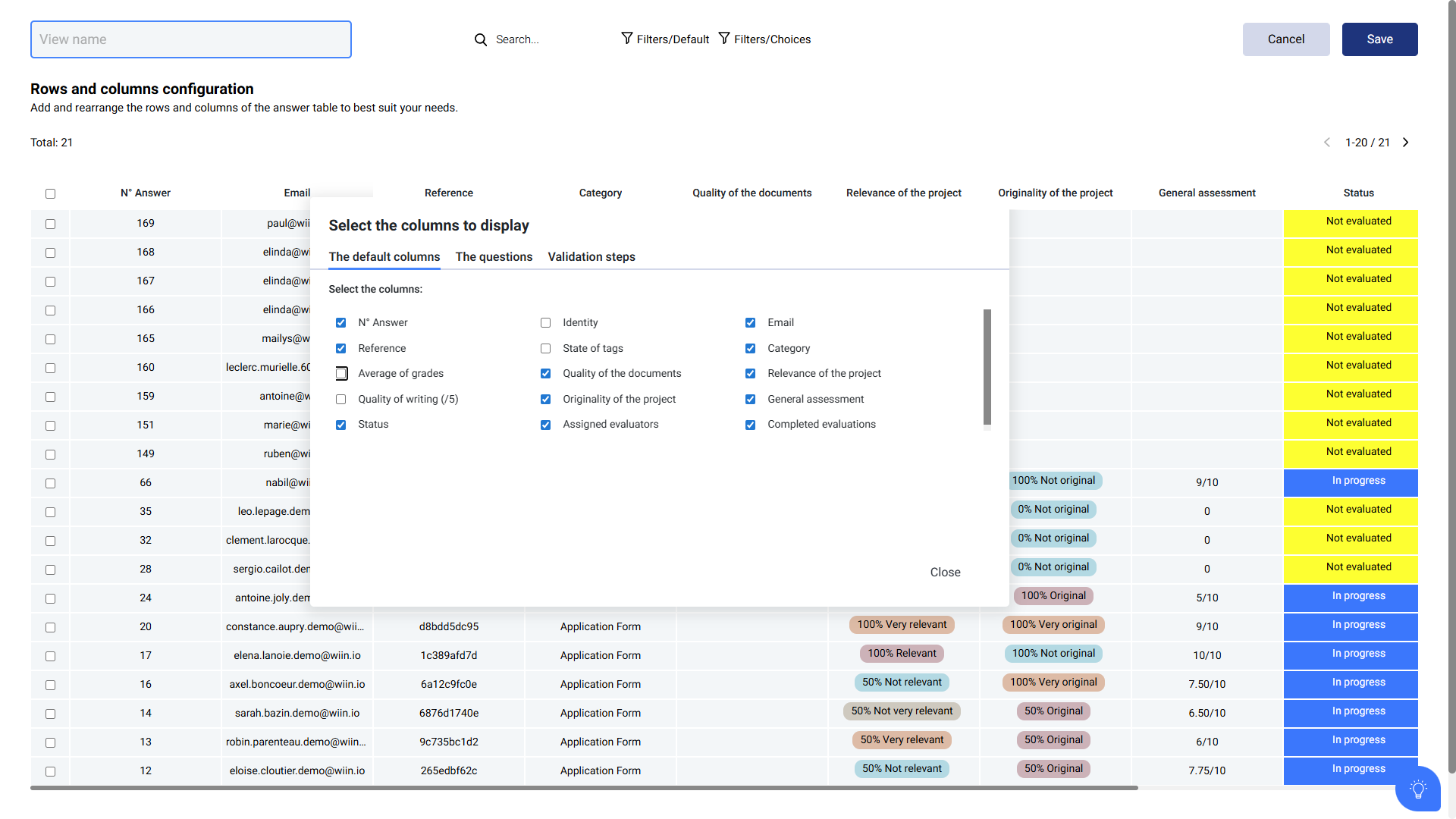Viewport: 1456px width, 819px height.
Task: Select the row checkbox for answer 169
Action: click(50, 224)
